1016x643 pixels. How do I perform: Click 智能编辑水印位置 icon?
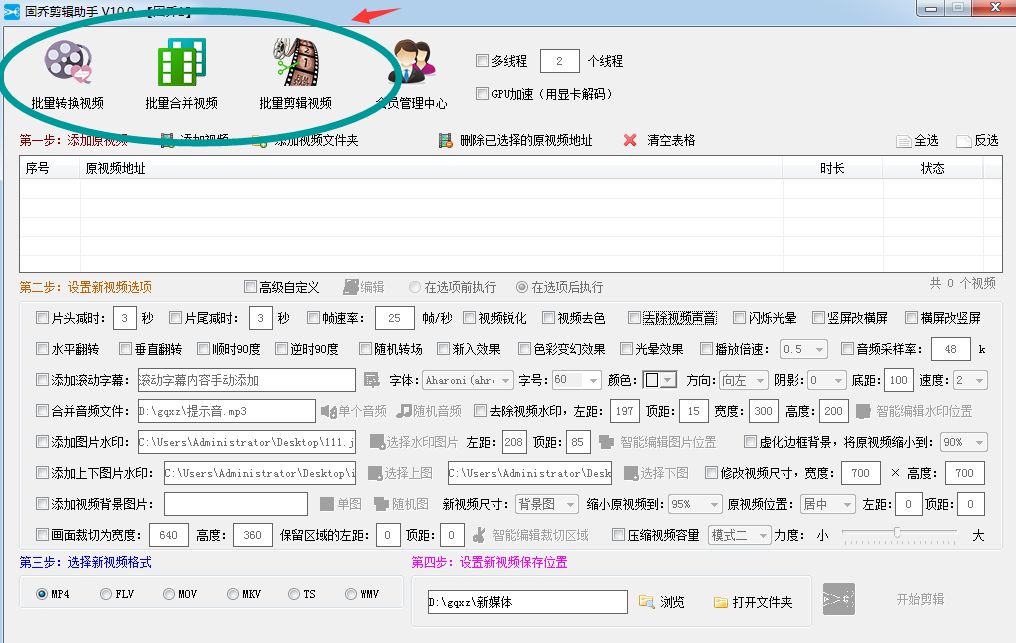tap(863, 411)
